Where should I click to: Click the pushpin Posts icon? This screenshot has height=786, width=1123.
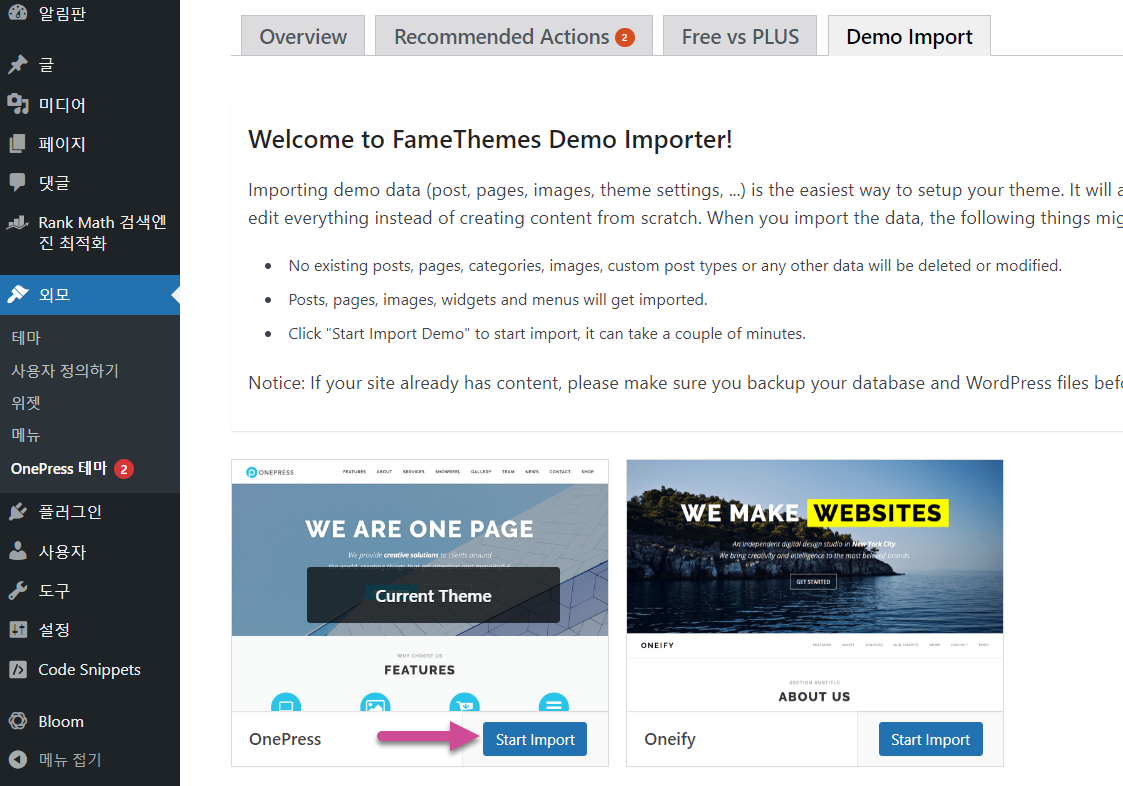(18, 64)
